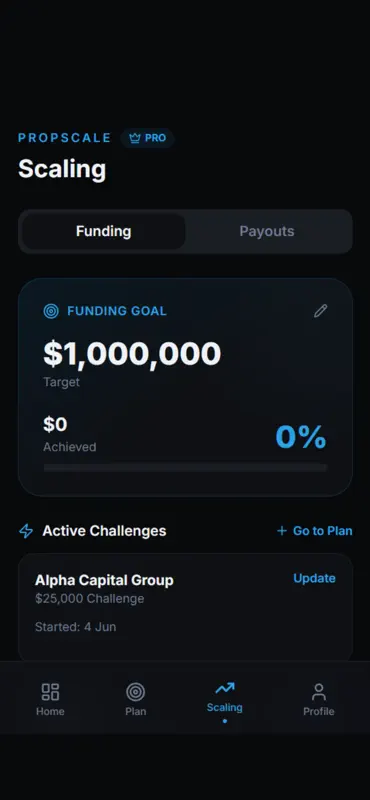Tap the 0% achieved percentage
Image resolution: width=370 pixels, height=800 pixels.
tap(301, 437)
